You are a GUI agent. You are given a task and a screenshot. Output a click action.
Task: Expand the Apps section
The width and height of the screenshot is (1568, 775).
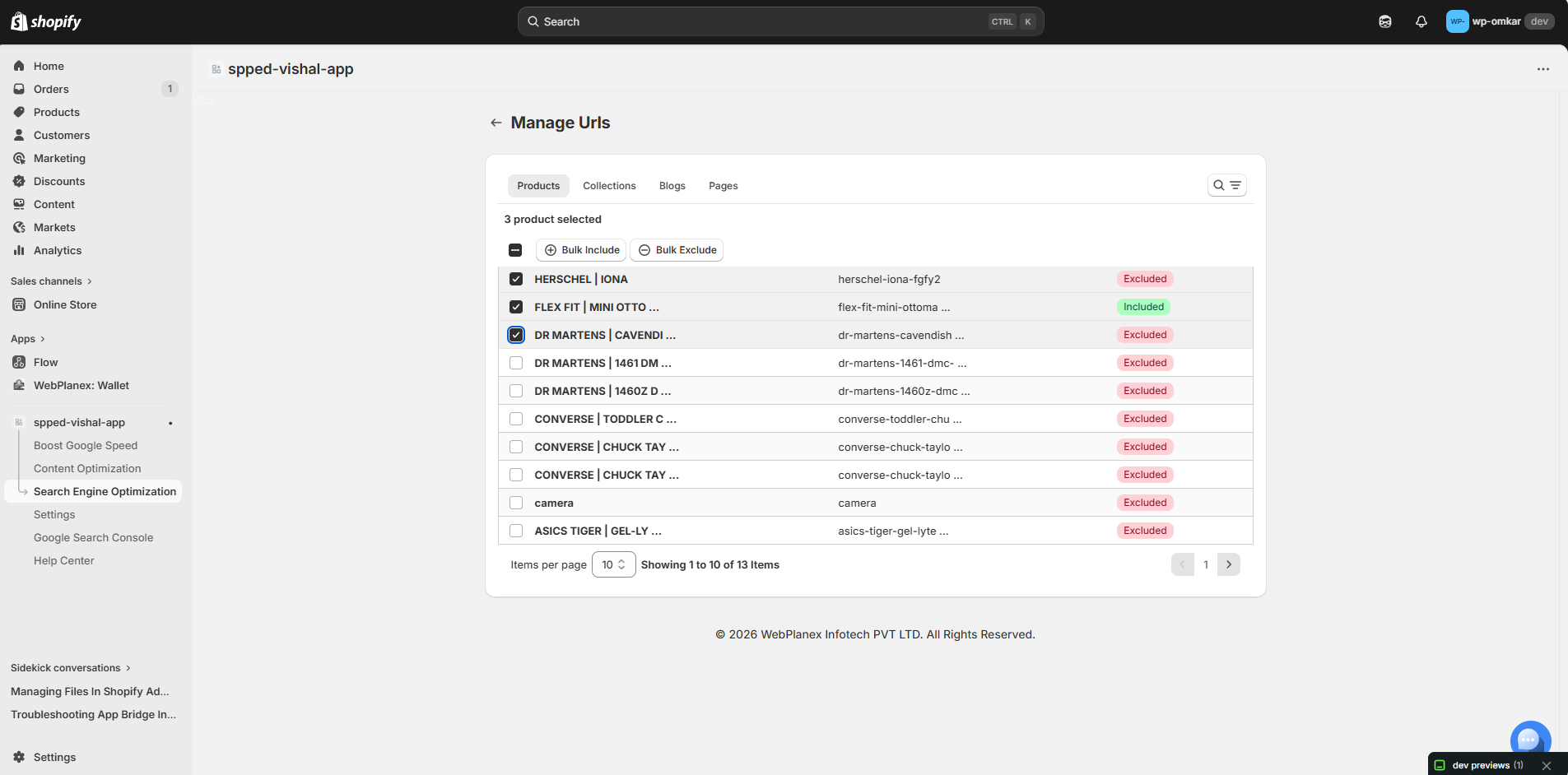[28, 339]
